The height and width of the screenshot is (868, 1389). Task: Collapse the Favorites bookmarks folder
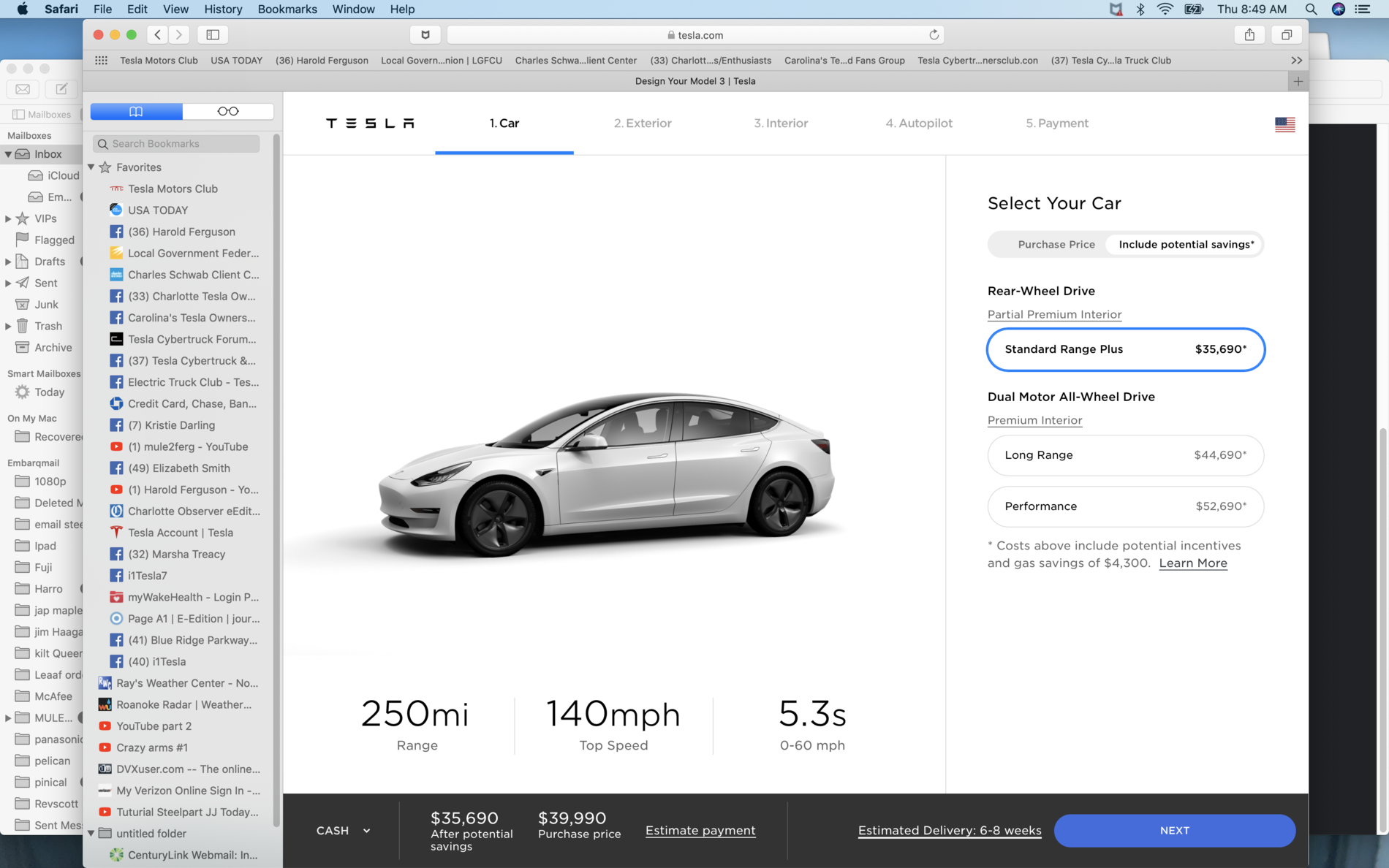(91, 167)
